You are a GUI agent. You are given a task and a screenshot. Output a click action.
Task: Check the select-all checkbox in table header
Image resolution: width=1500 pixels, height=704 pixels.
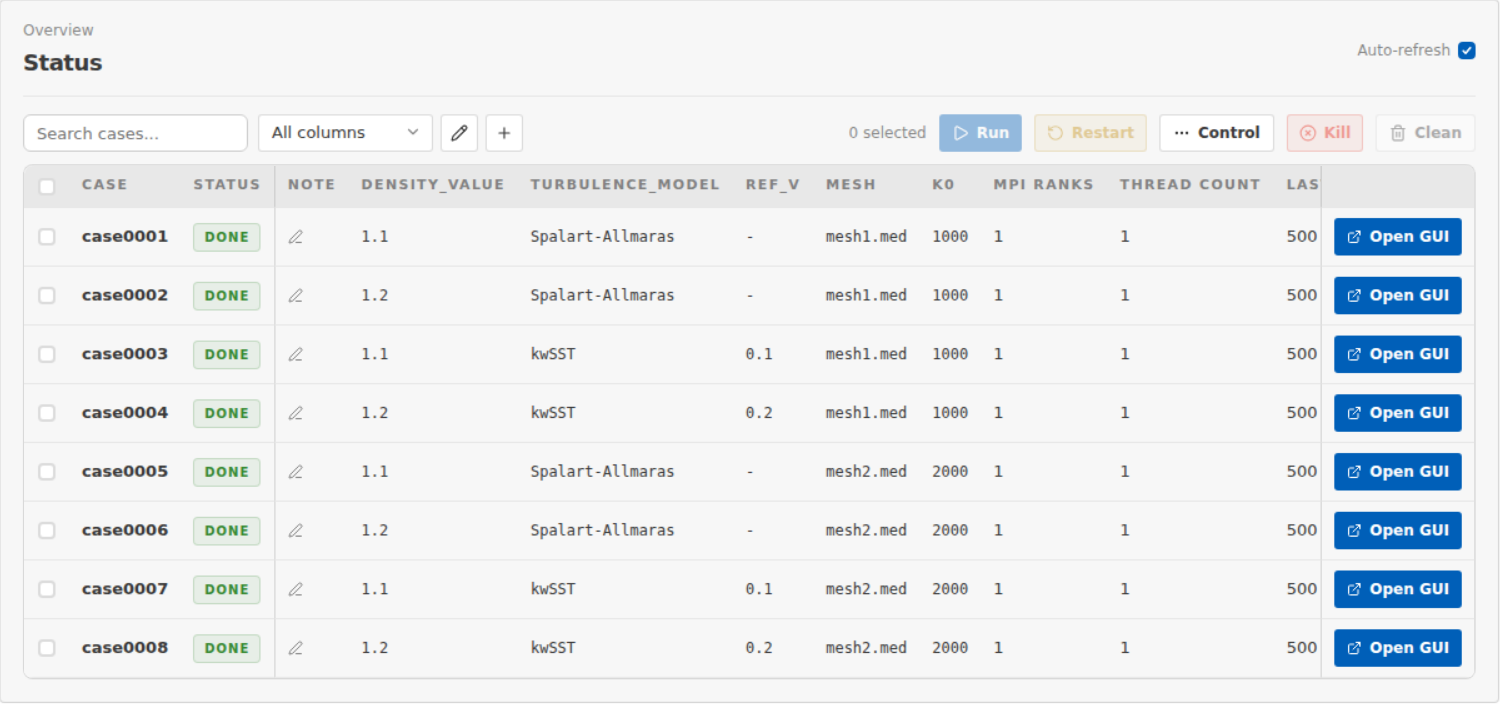point(47,186)
